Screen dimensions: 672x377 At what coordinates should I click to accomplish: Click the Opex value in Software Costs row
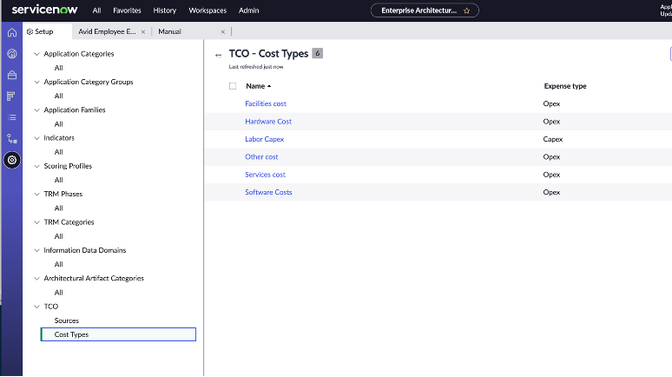[x=552, y=192]
